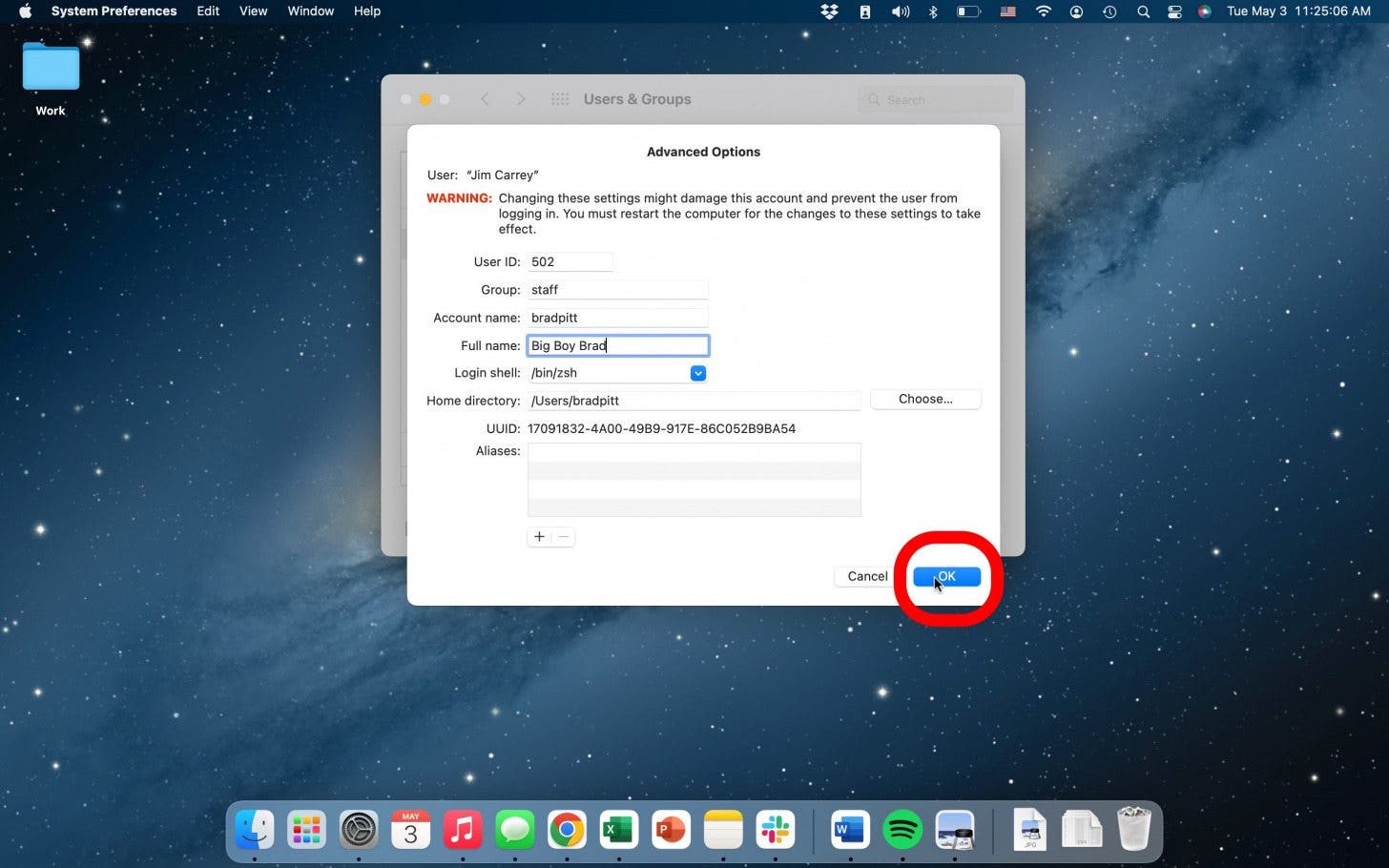1389x868 pixels.
Task: Cancel the Advanced Options dialog
Action: pyautogui.click(x=866, y=576)
